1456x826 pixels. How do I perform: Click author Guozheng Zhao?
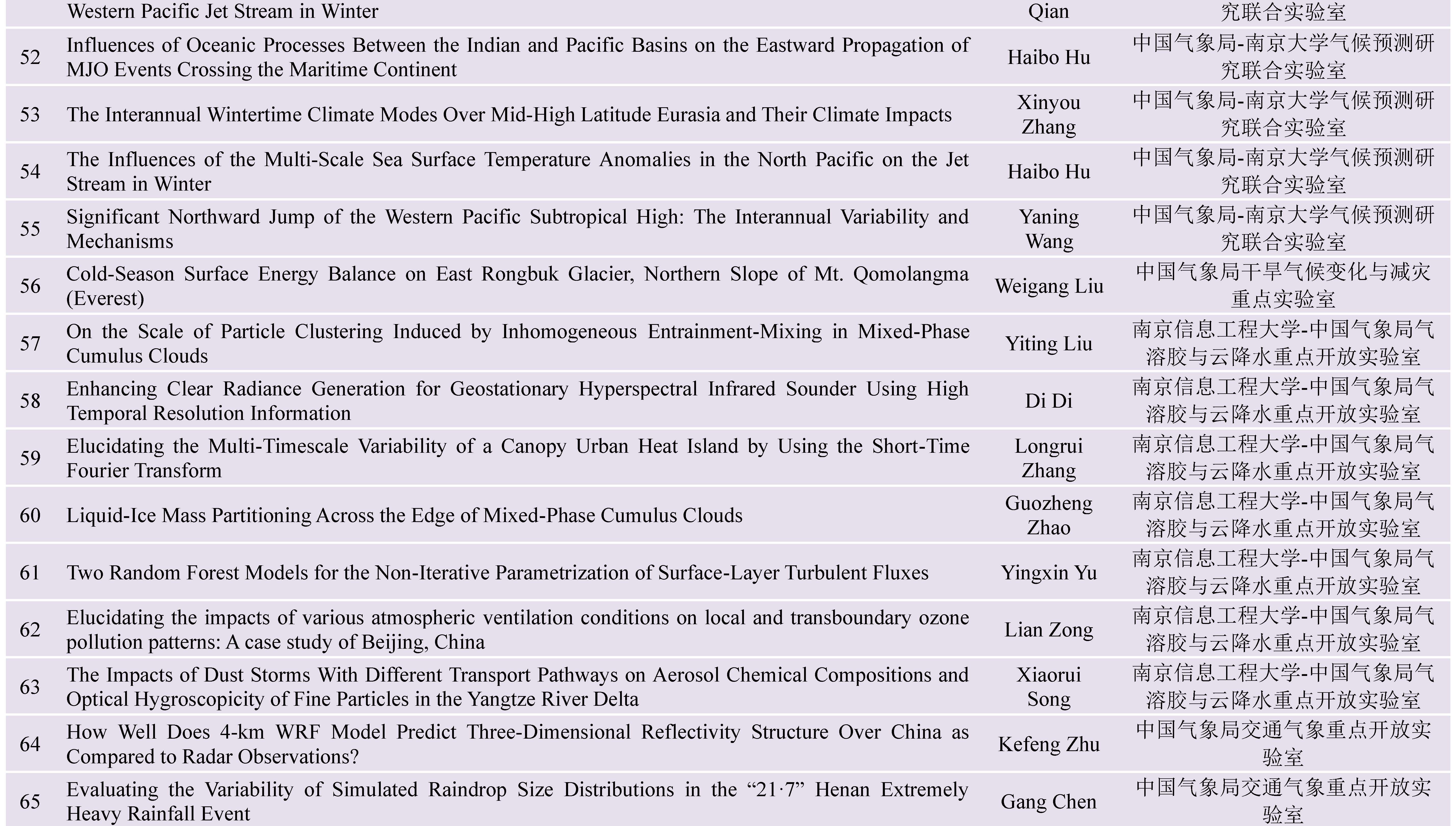pyautogui.click(x=1048, y=515)
